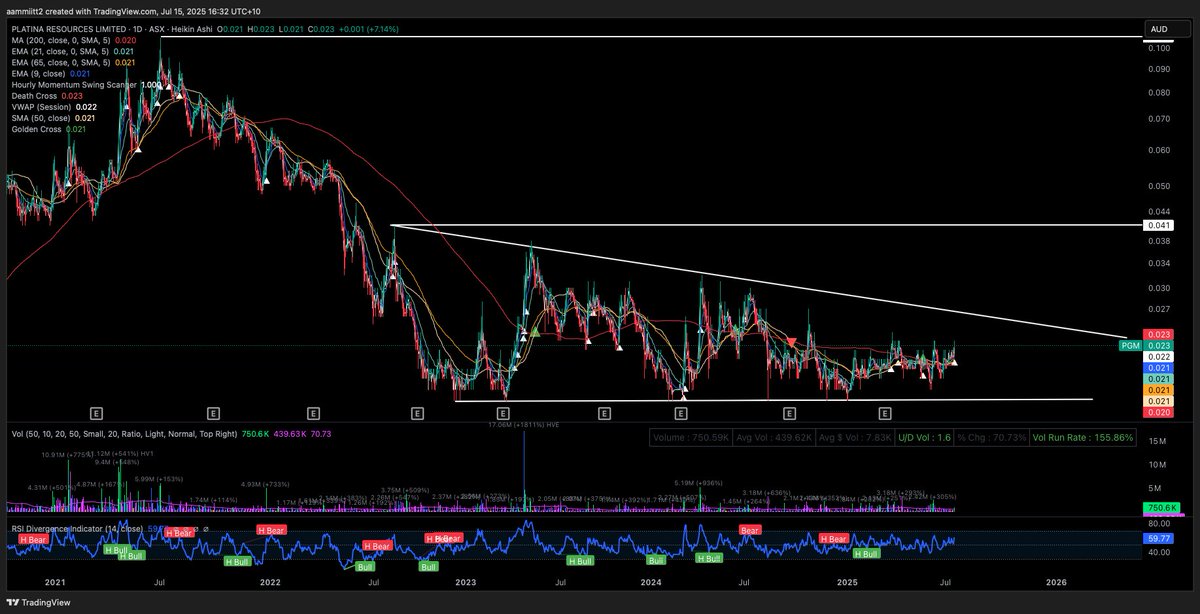
Task: Click the blue 59.77 RSI value label
Action: pyautogui.click(x=1158, y=537)
